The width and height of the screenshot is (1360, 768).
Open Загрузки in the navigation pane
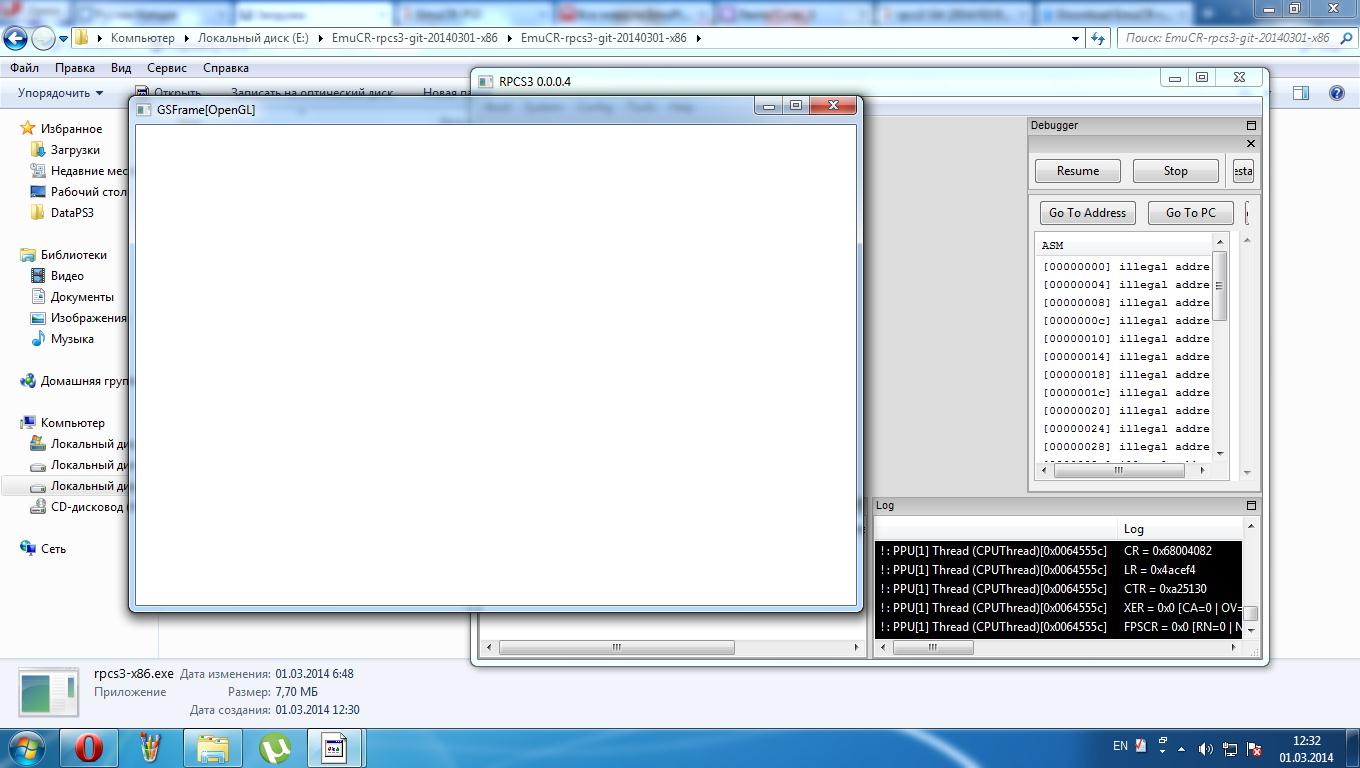75,150
